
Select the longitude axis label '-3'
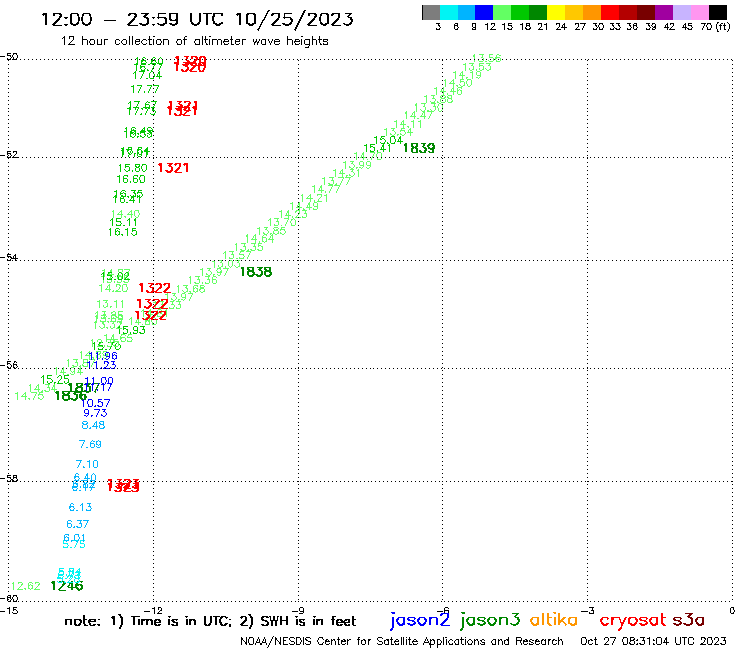(x=587, y=611)
